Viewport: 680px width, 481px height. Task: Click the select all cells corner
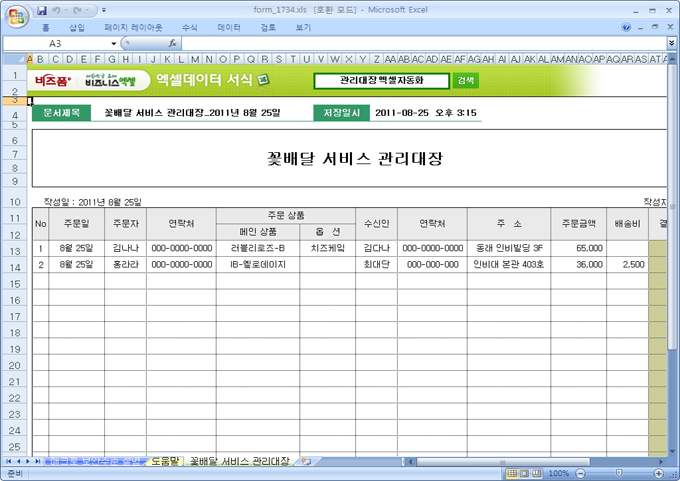(x=15, y=58)
